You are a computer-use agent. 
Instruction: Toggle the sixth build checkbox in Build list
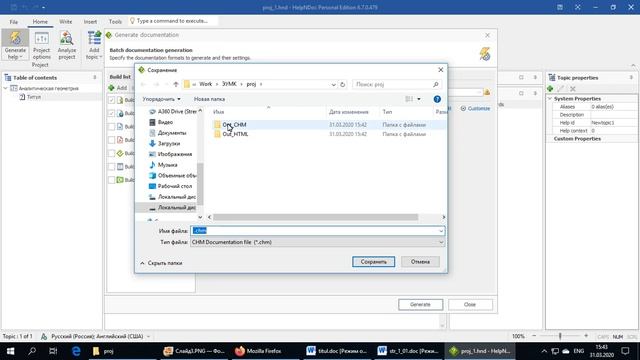pyautogui.click(x=111, y=167)
